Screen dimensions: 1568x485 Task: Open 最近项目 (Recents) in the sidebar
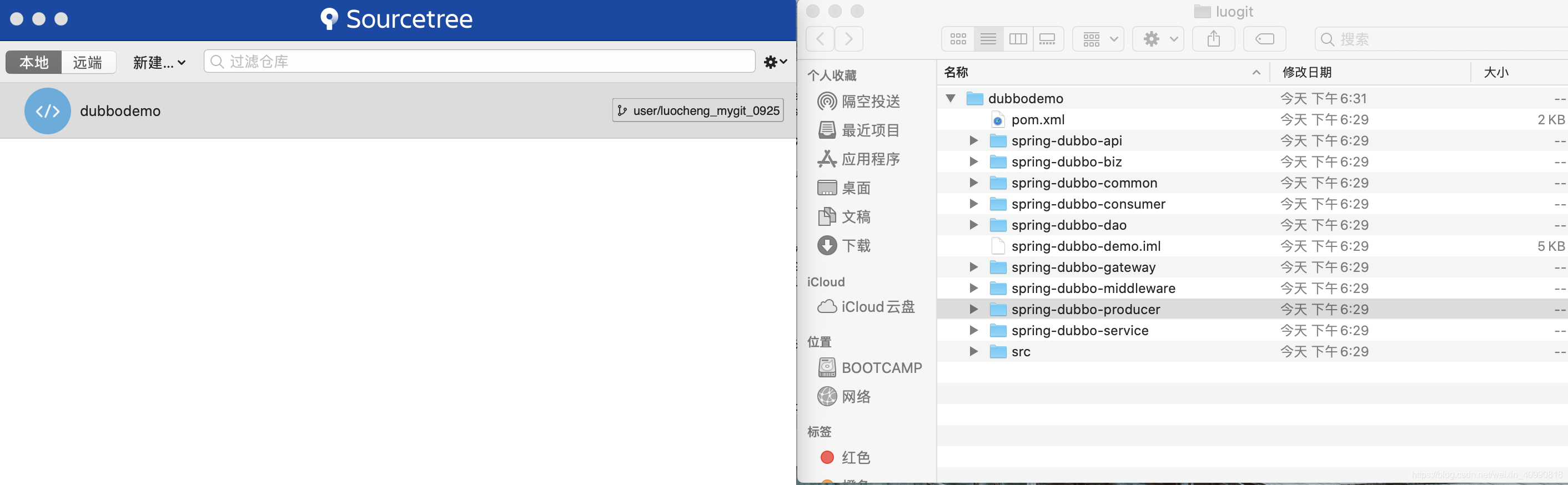[x=859, y=130]
